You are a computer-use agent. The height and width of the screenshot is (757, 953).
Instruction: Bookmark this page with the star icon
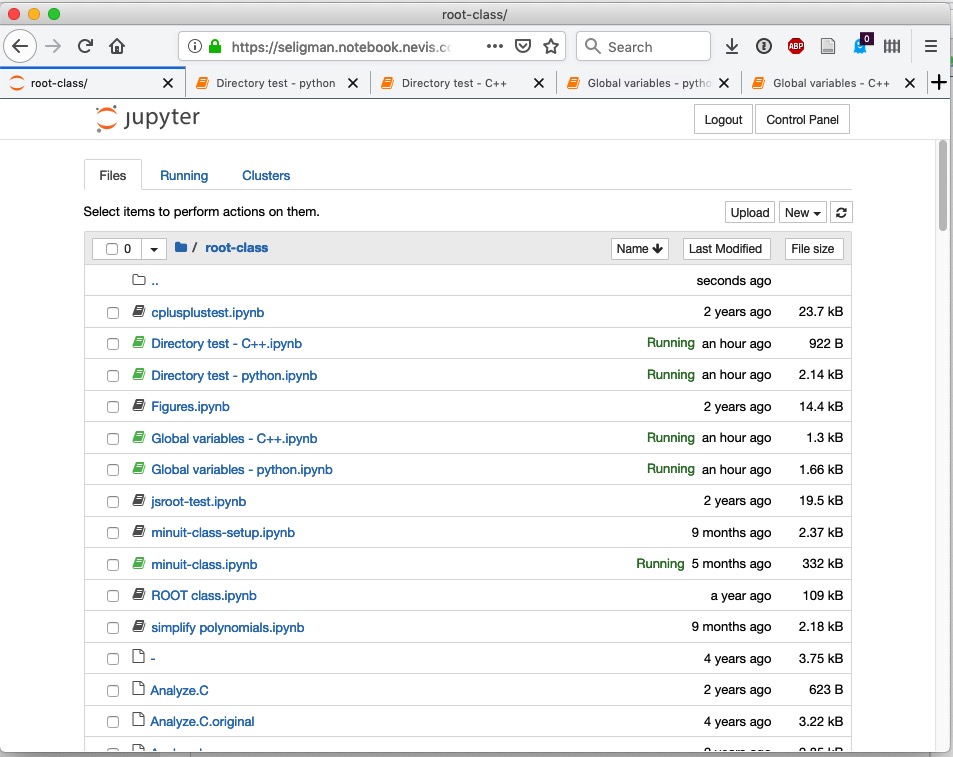pos(551,46)
